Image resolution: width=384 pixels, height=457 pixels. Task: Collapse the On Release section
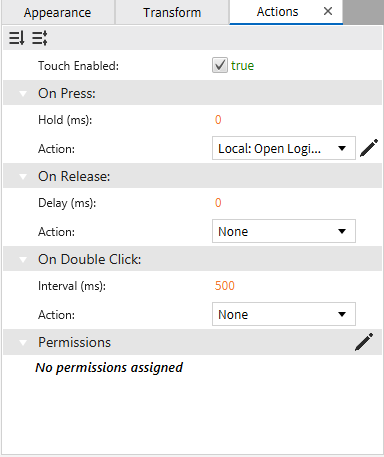(23, 177)
